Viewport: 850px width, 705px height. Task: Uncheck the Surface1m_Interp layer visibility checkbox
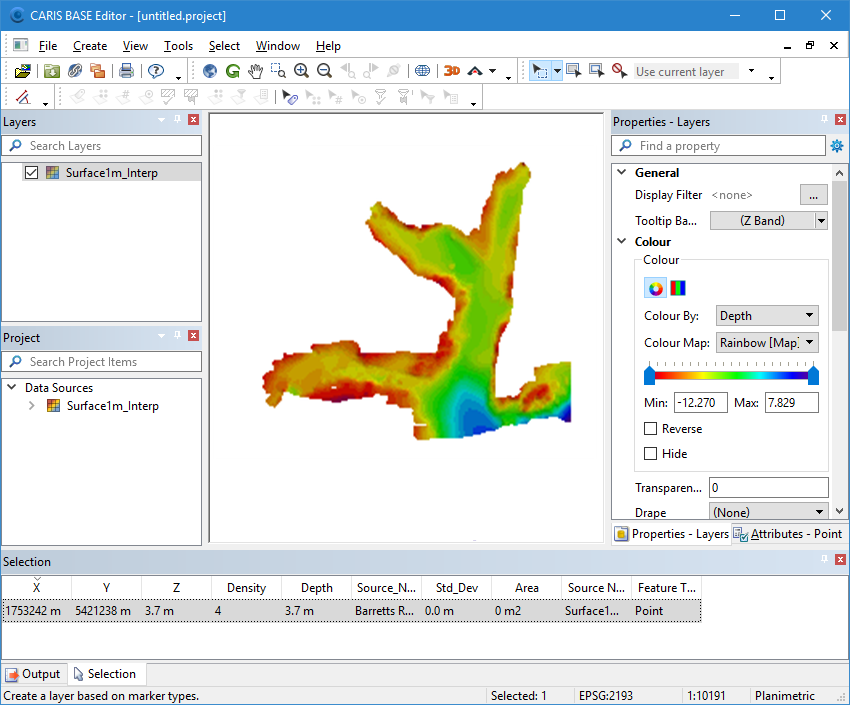click(x=31, y=173)
